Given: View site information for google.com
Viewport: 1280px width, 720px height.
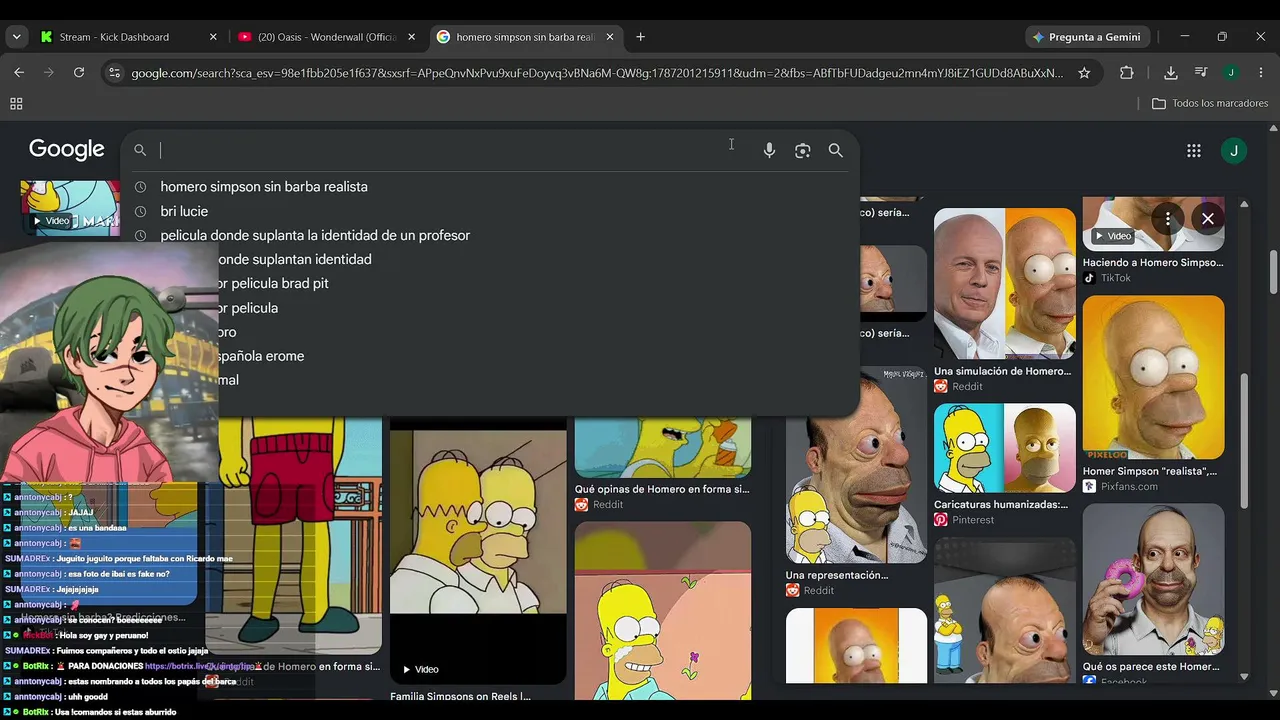Looking at the screenshot, I should tap(114, 72).
